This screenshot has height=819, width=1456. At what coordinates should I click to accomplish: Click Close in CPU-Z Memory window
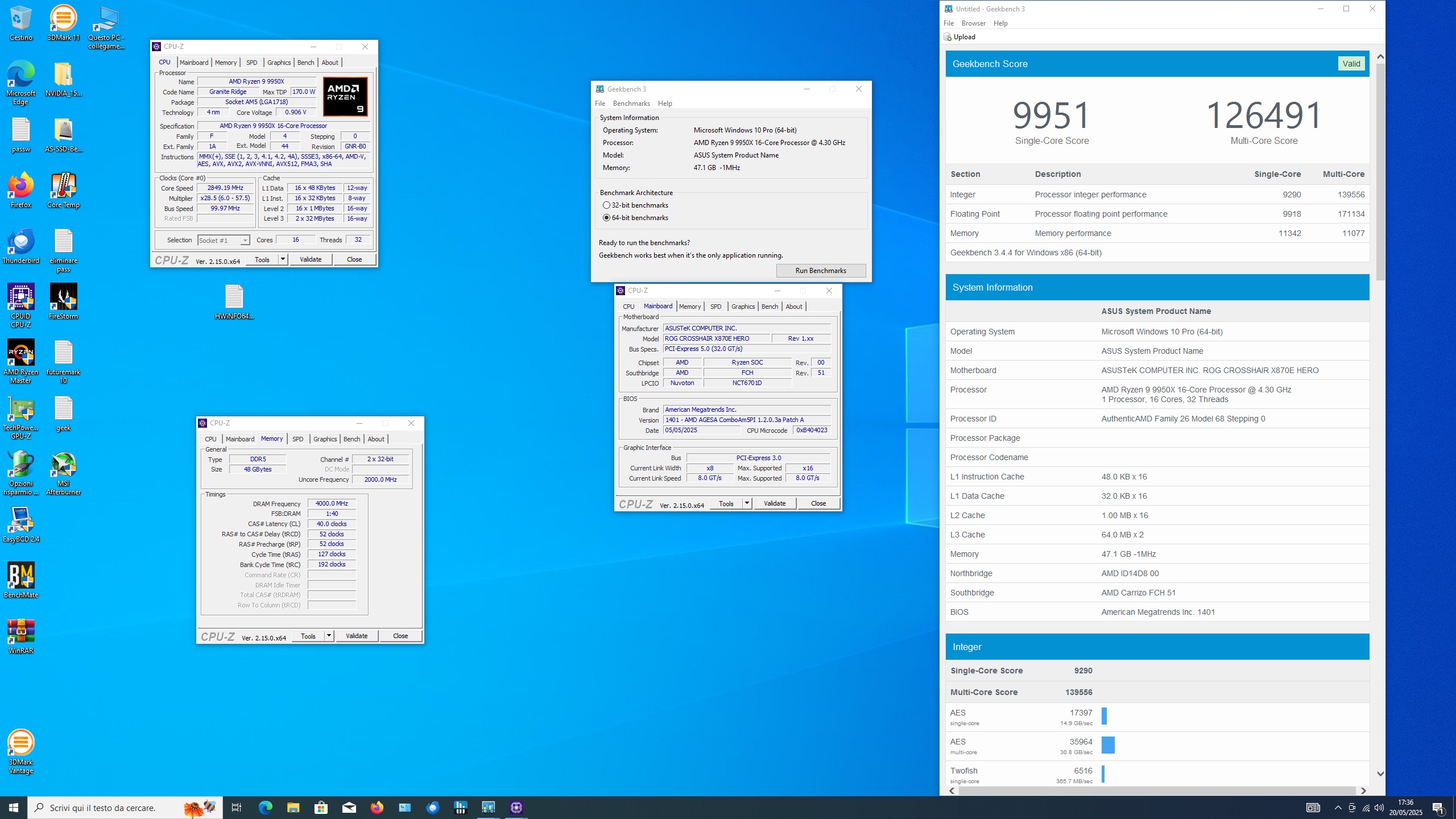click(x=400, y=636)
